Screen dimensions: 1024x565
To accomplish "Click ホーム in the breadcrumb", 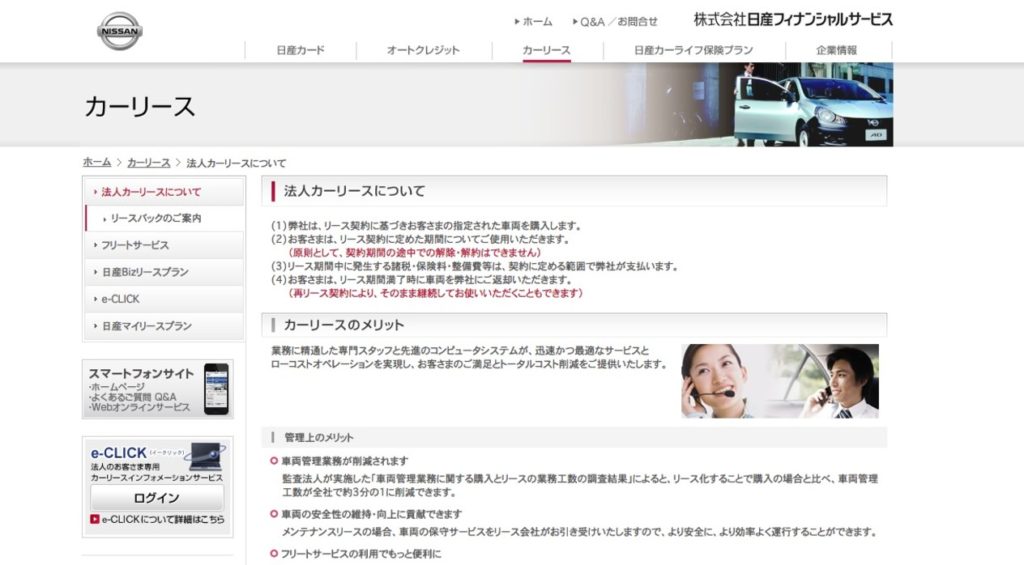I will point(97,163).
